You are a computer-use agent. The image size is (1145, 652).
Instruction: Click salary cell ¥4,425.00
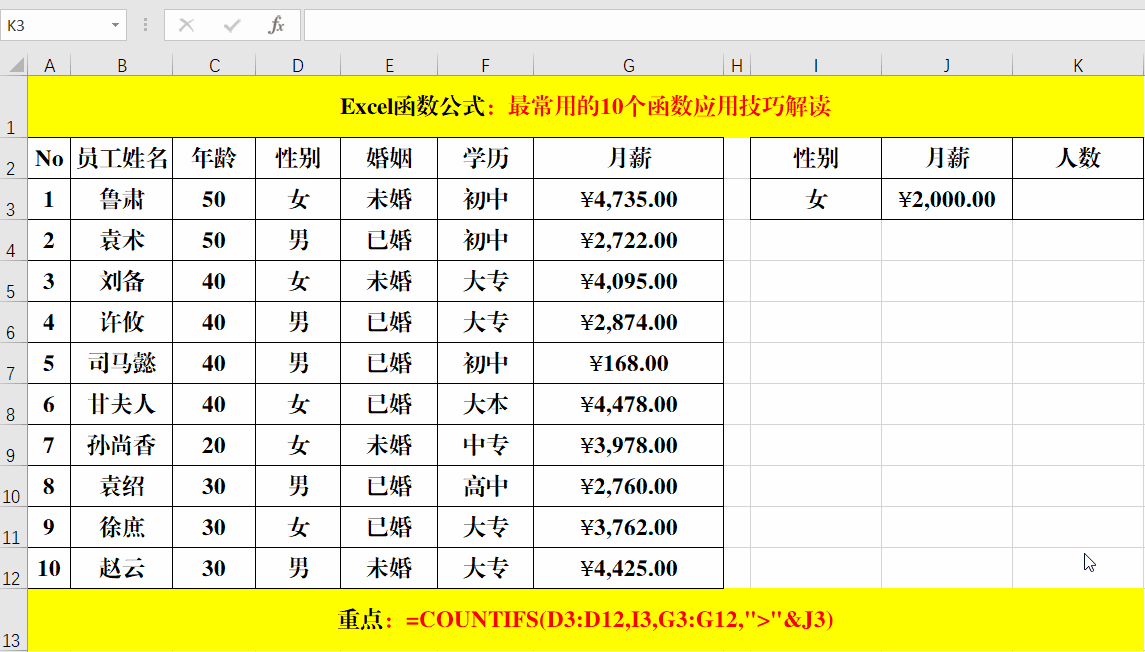[629, 569]
